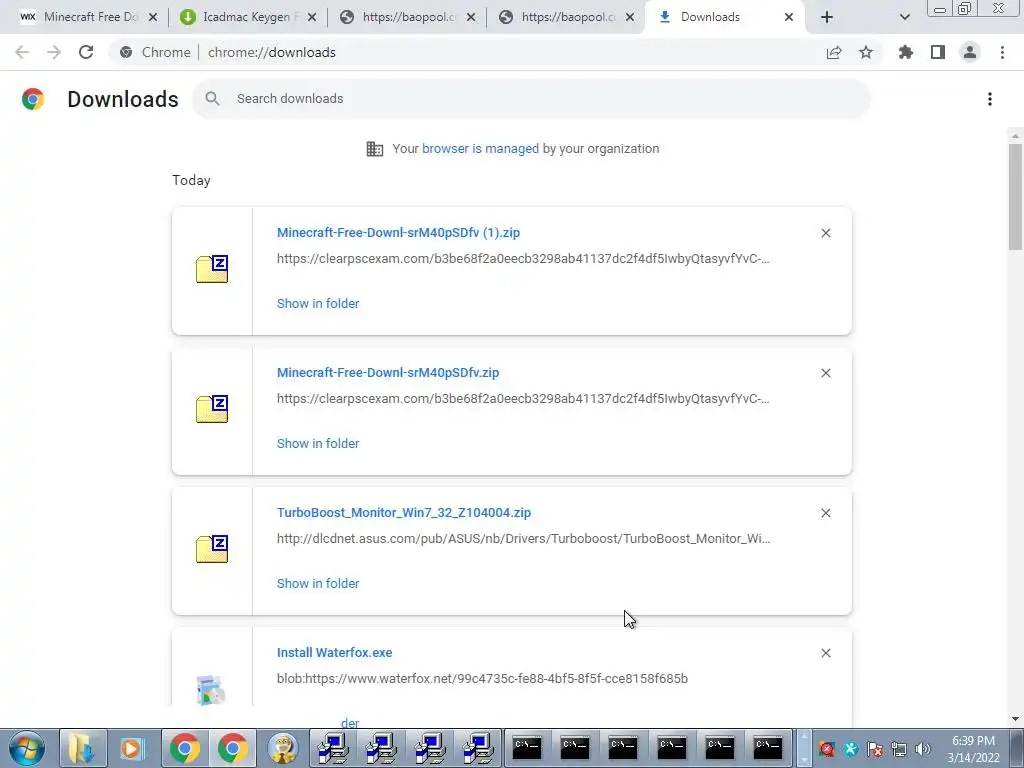The height and width of the screenshot is (768, 1024).
Task: Open TurboBoost_Monitor_Win7_32_Z104004.zip file link
Action: (x=404, y=513)
